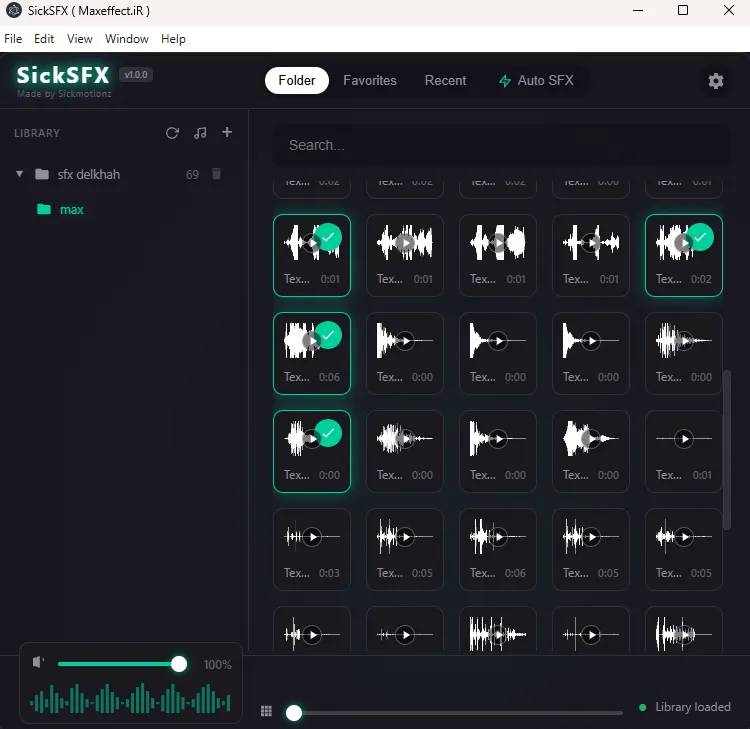Screen dimensions: 750x729
Task: Click the vertical scrollbar of the sound grid
Action: (x=727, y=450)
